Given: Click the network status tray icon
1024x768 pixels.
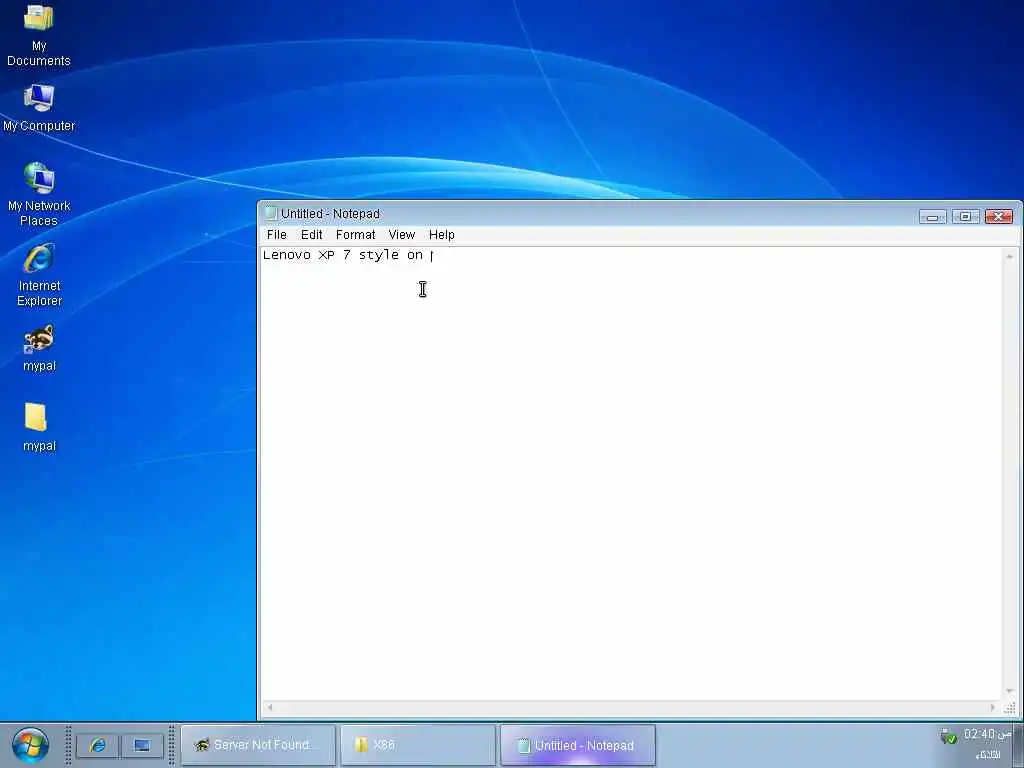Looking at the screenshot, I should (948, 737).
